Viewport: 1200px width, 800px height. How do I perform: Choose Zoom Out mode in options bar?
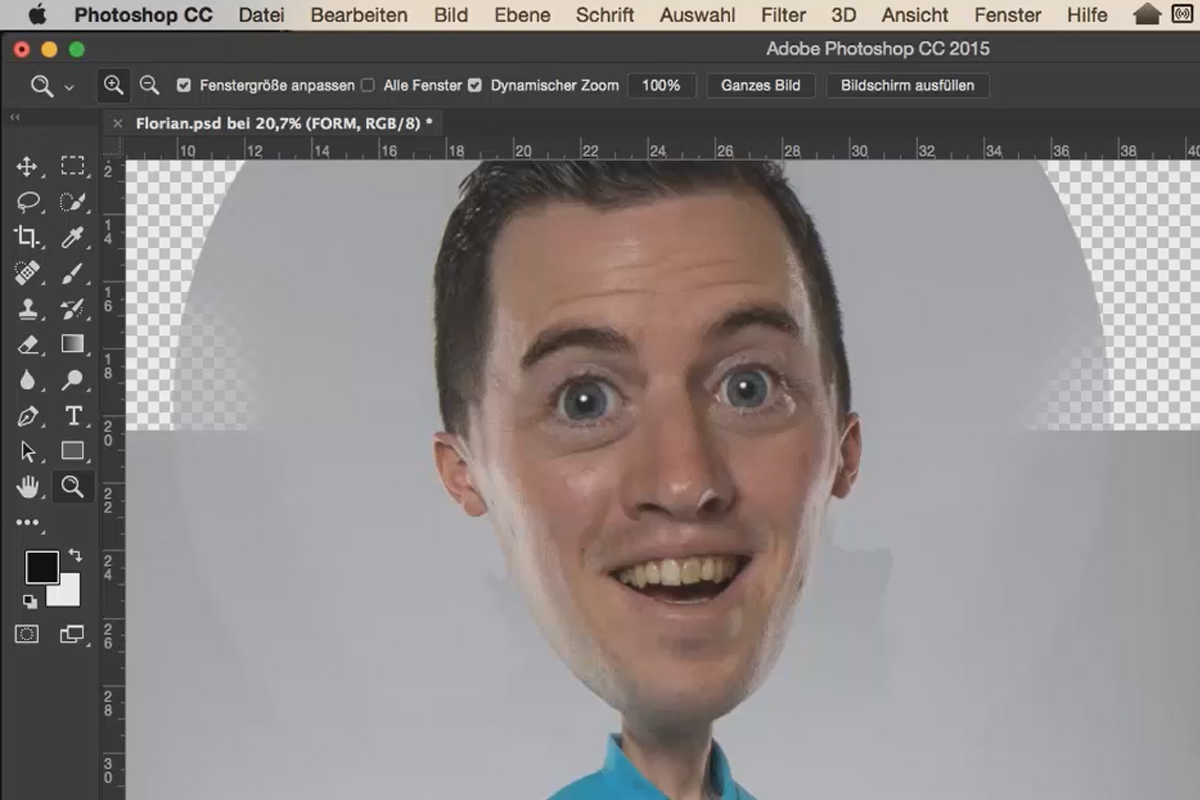(x=149, y=86)
